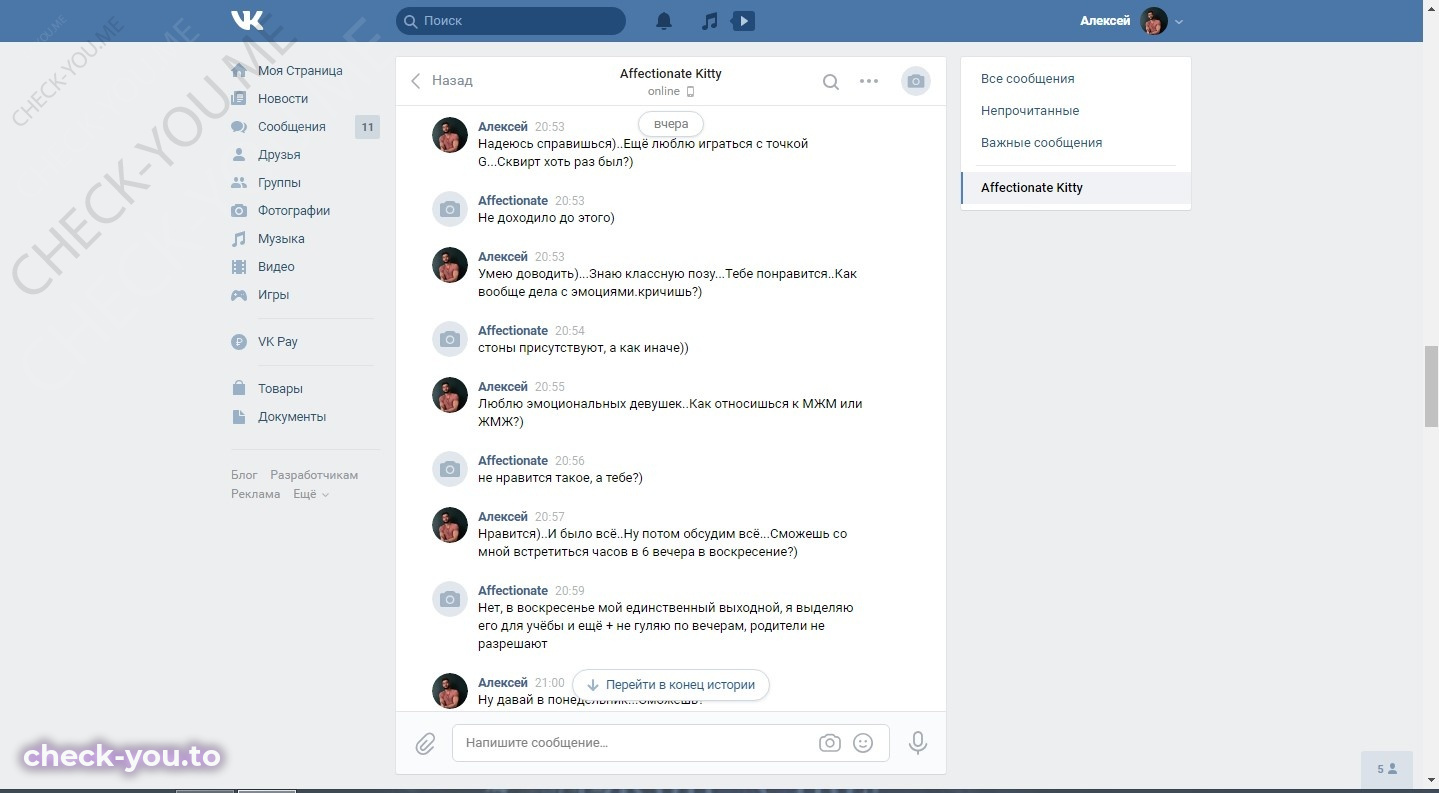
Task: Click the Алексей sender name at 20:55
Action: point(503,386)
